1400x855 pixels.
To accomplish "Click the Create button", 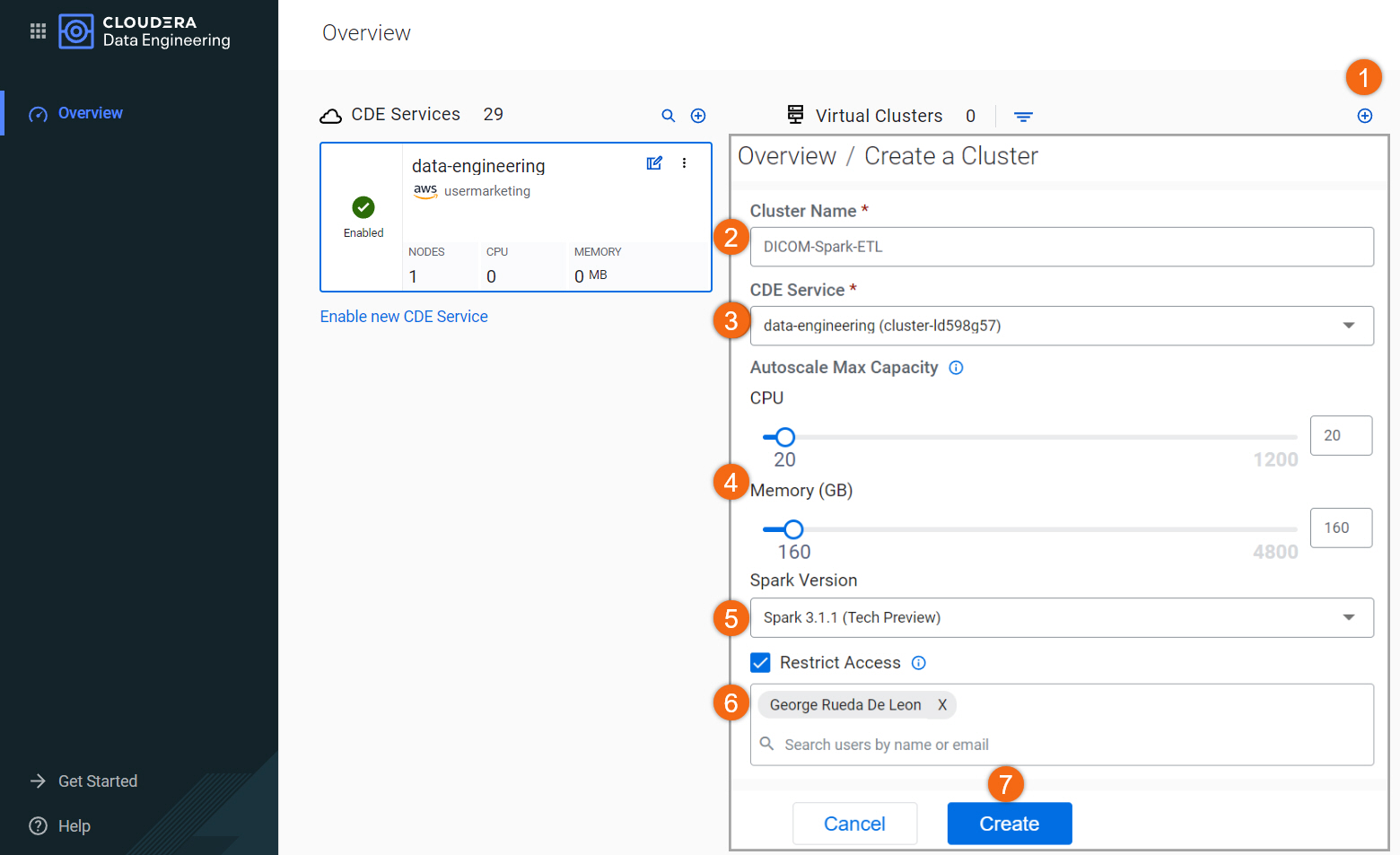I will [x=1009, y=823].
